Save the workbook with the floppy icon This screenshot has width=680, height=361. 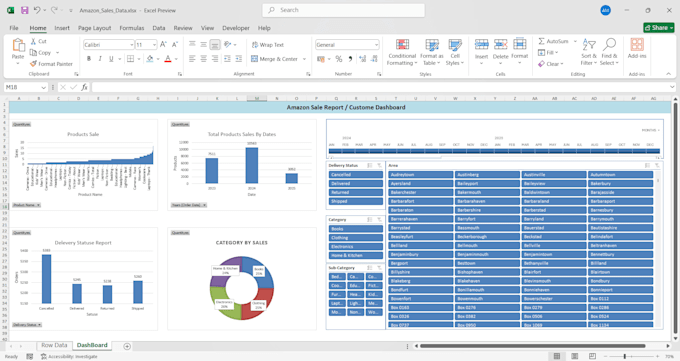pyautogui.click(x=25, y=10)
